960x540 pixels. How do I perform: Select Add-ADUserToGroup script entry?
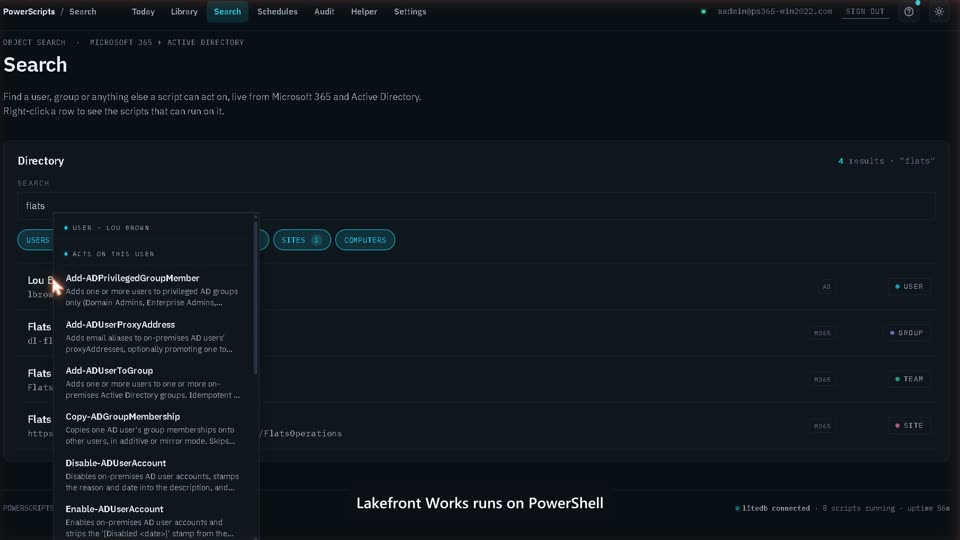pos(153,382)
